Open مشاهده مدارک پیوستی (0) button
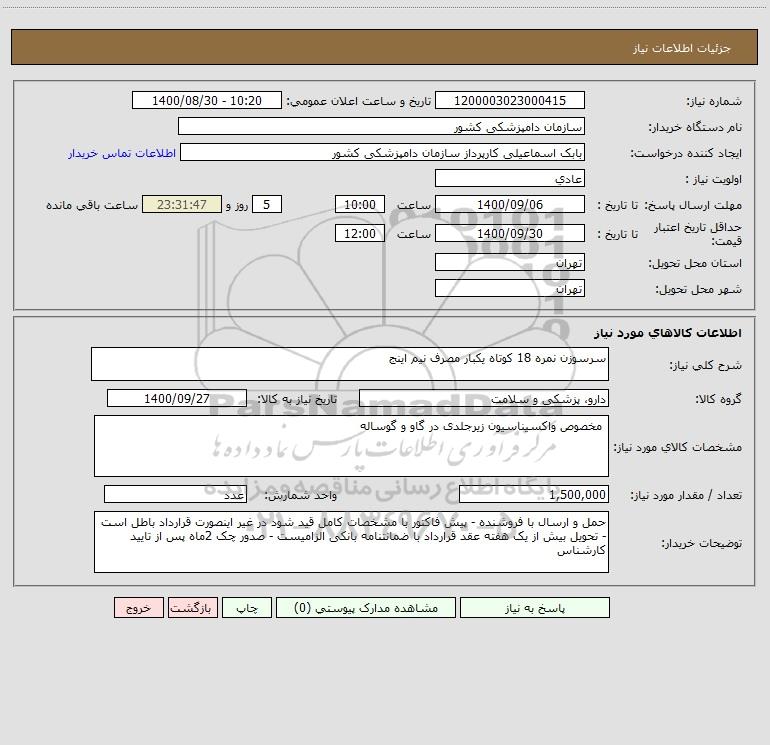770x745 pixels. point(365,607)
